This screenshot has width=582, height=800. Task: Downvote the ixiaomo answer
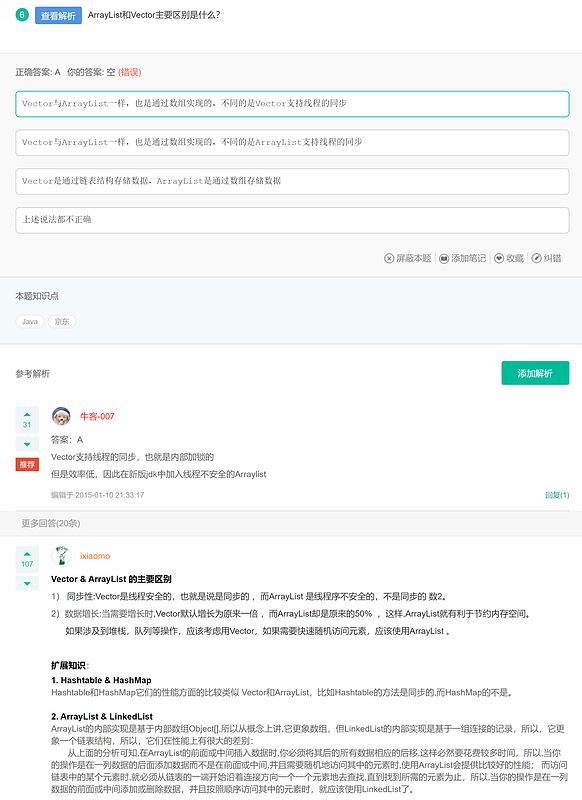27,584
